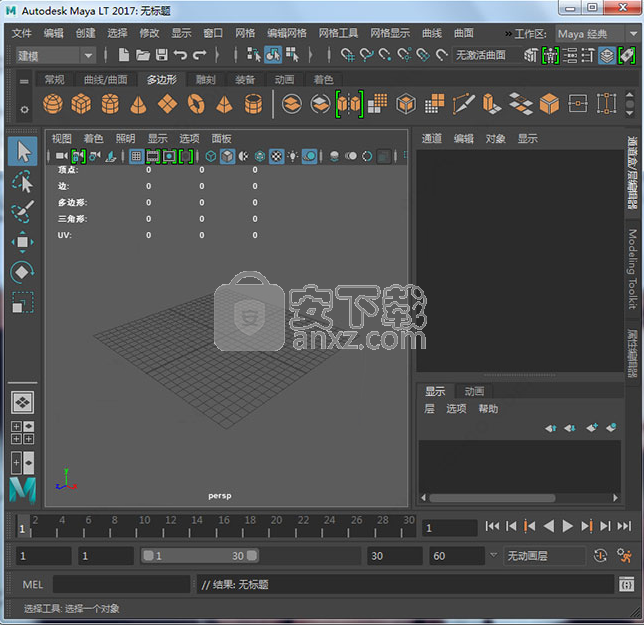Click single perspective view layout icon
The height and width of the screenshot is (626, 644).
coord(23,403)
